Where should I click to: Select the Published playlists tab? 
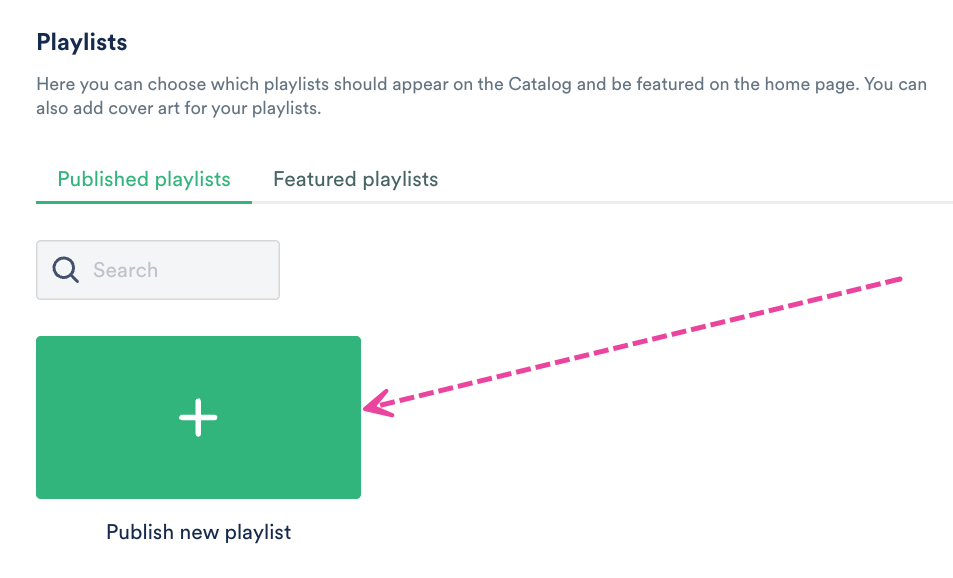tap(144, 180)
